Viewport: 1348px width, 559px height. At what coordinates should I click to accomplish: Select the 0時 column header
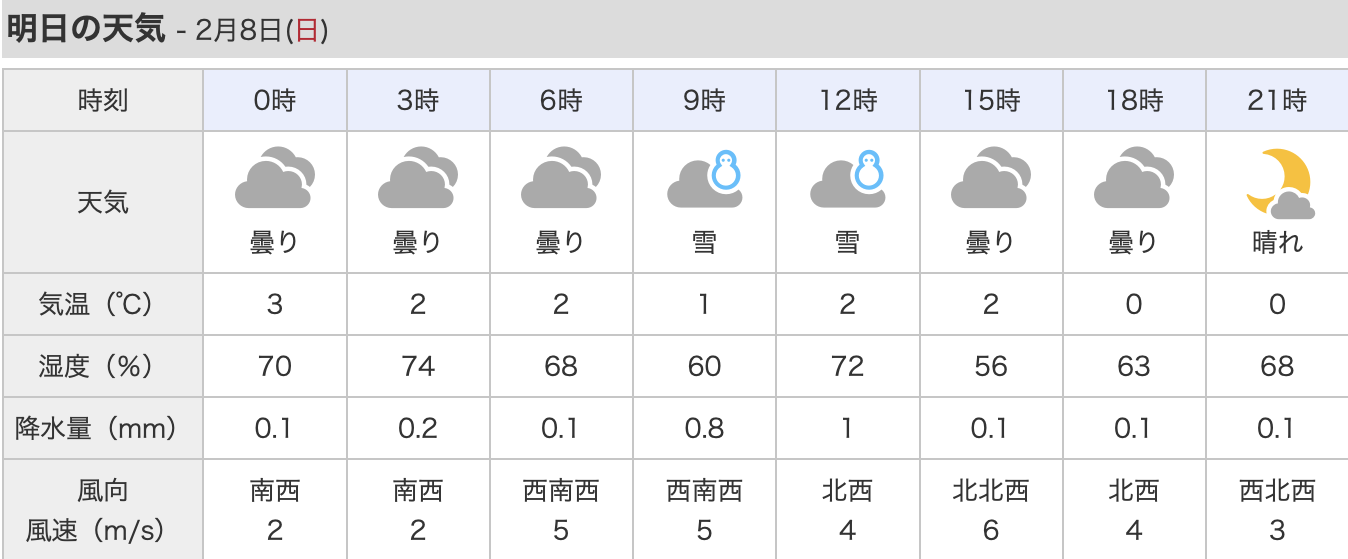(275, 100)
